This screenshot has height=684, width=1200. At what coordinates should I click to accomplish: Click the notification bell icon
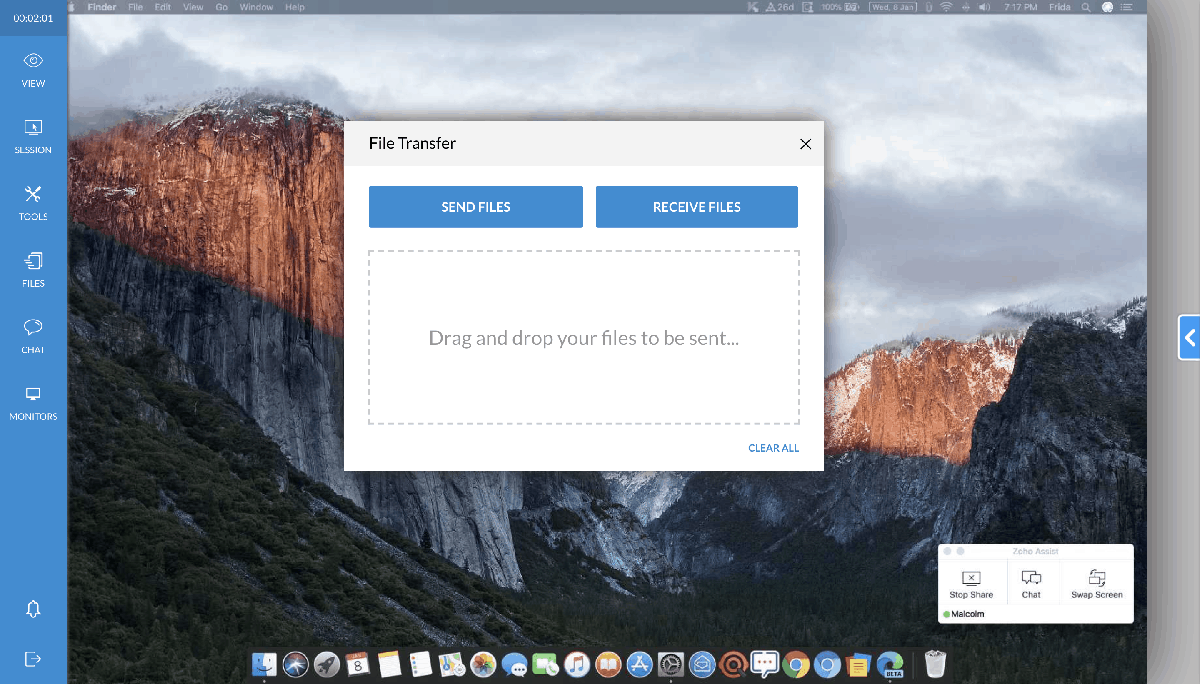click(x=33, y=609)
